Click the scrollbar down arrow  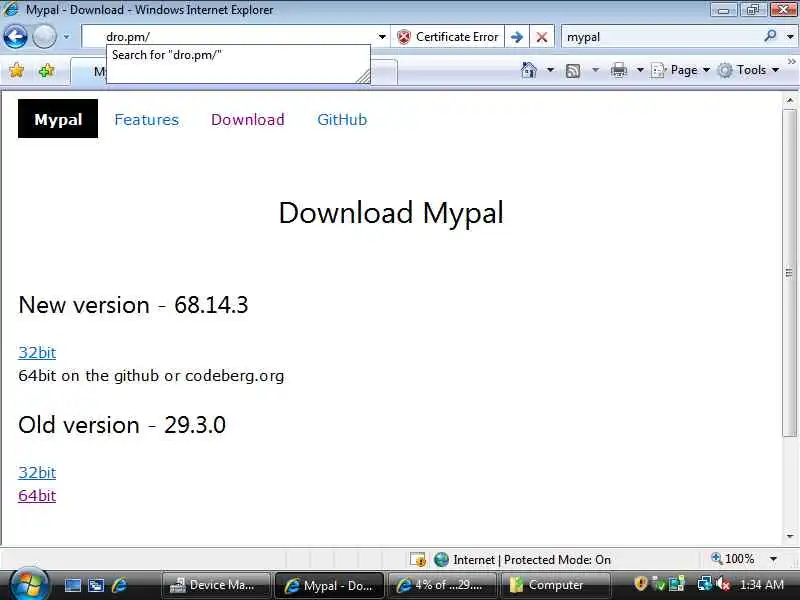click(x=790, y=536)
